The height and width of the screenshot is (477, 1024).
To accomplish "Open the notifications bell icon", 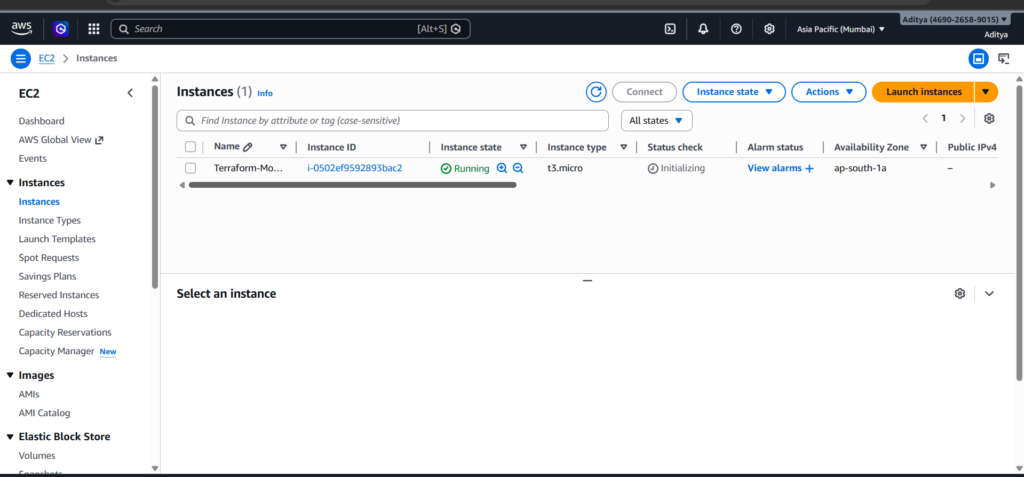I will pyautogui.click(x=703, y=29).
